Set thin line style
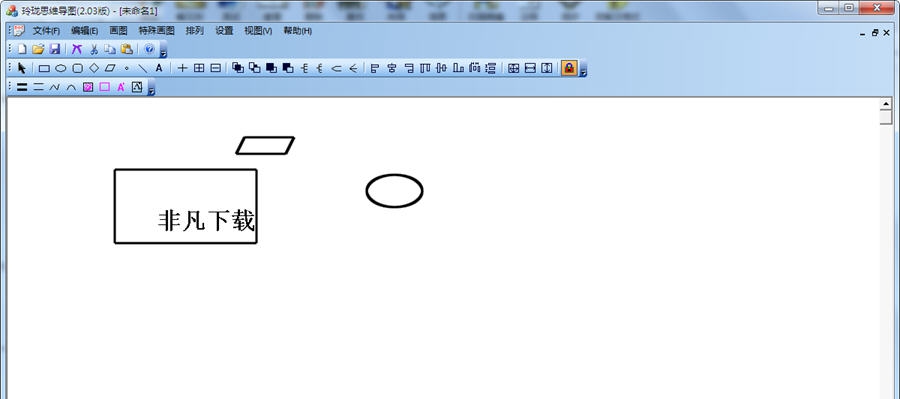 [38, 87]
